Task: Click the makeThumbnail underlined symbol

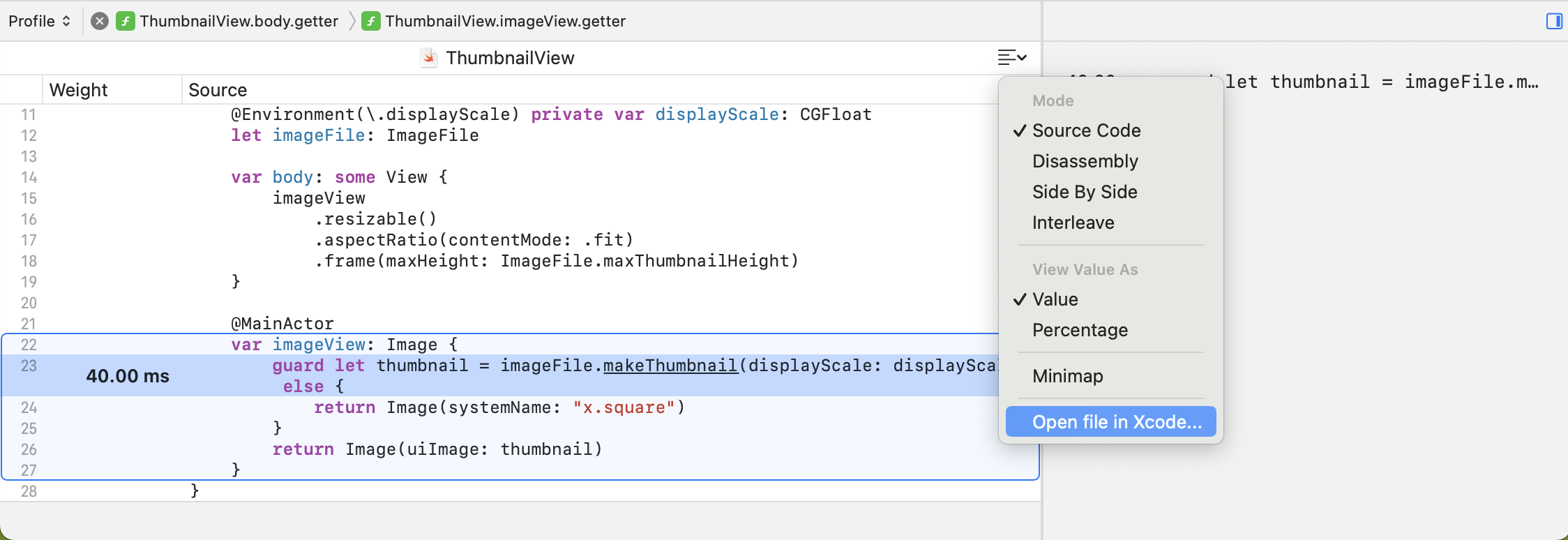Action: pos(670,366)
